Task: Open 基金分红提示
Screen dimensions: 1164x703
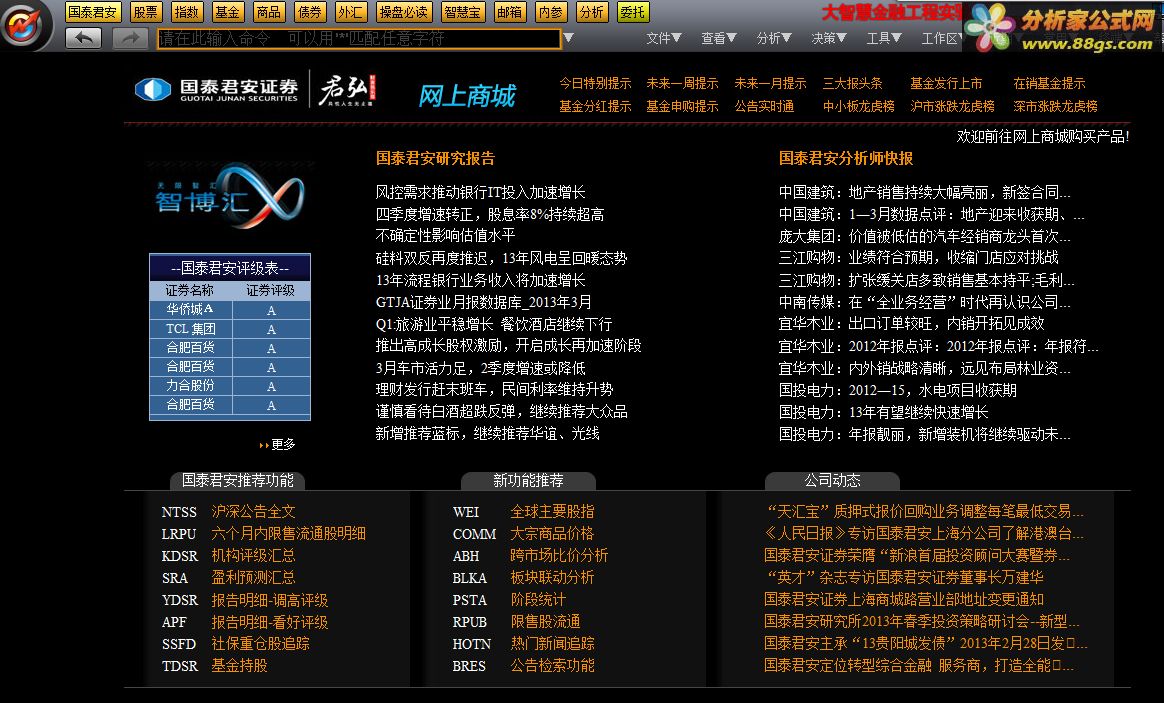Action: (x=595, y=106)
